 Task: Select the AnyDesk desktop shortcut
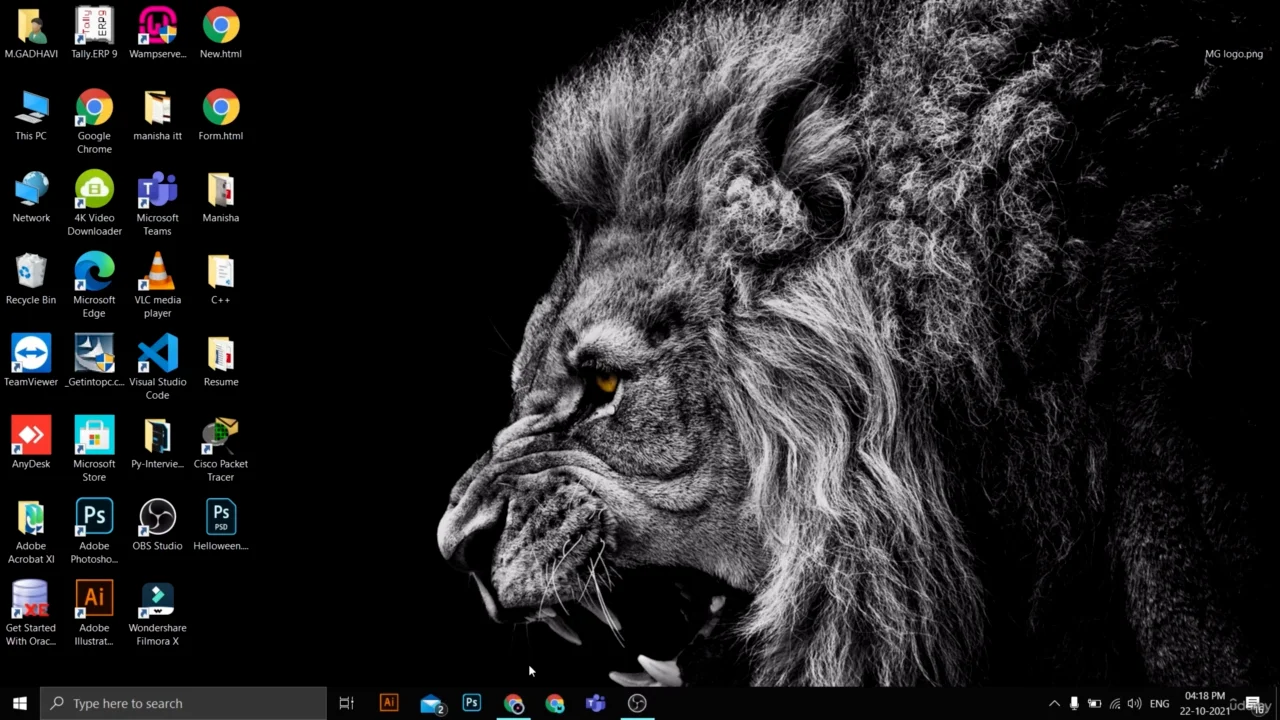click(x=31, y=443)
